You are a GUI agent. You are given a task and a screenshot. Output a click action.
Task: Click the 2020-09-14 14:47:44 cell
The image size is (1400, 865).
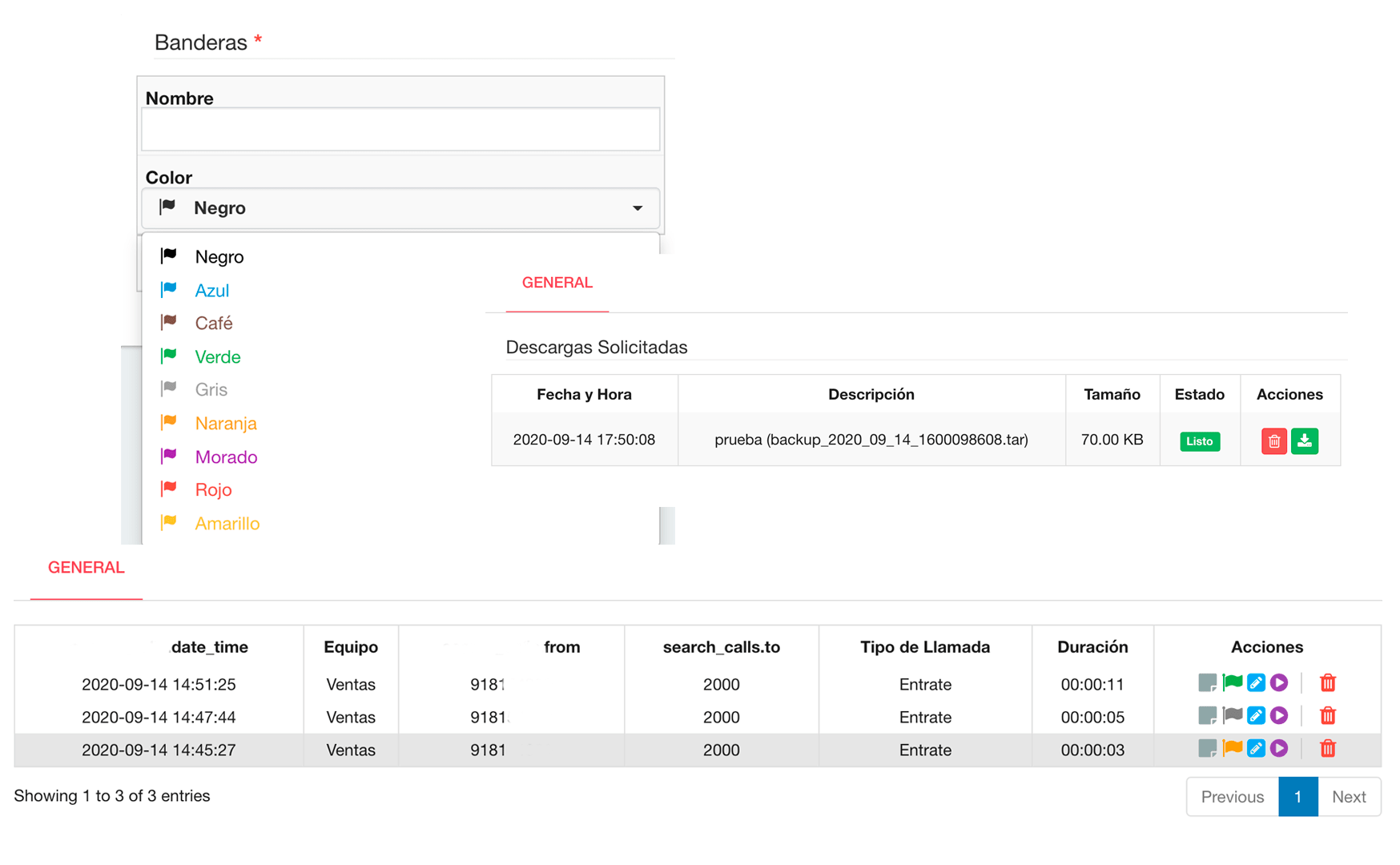tap(159, 718)
